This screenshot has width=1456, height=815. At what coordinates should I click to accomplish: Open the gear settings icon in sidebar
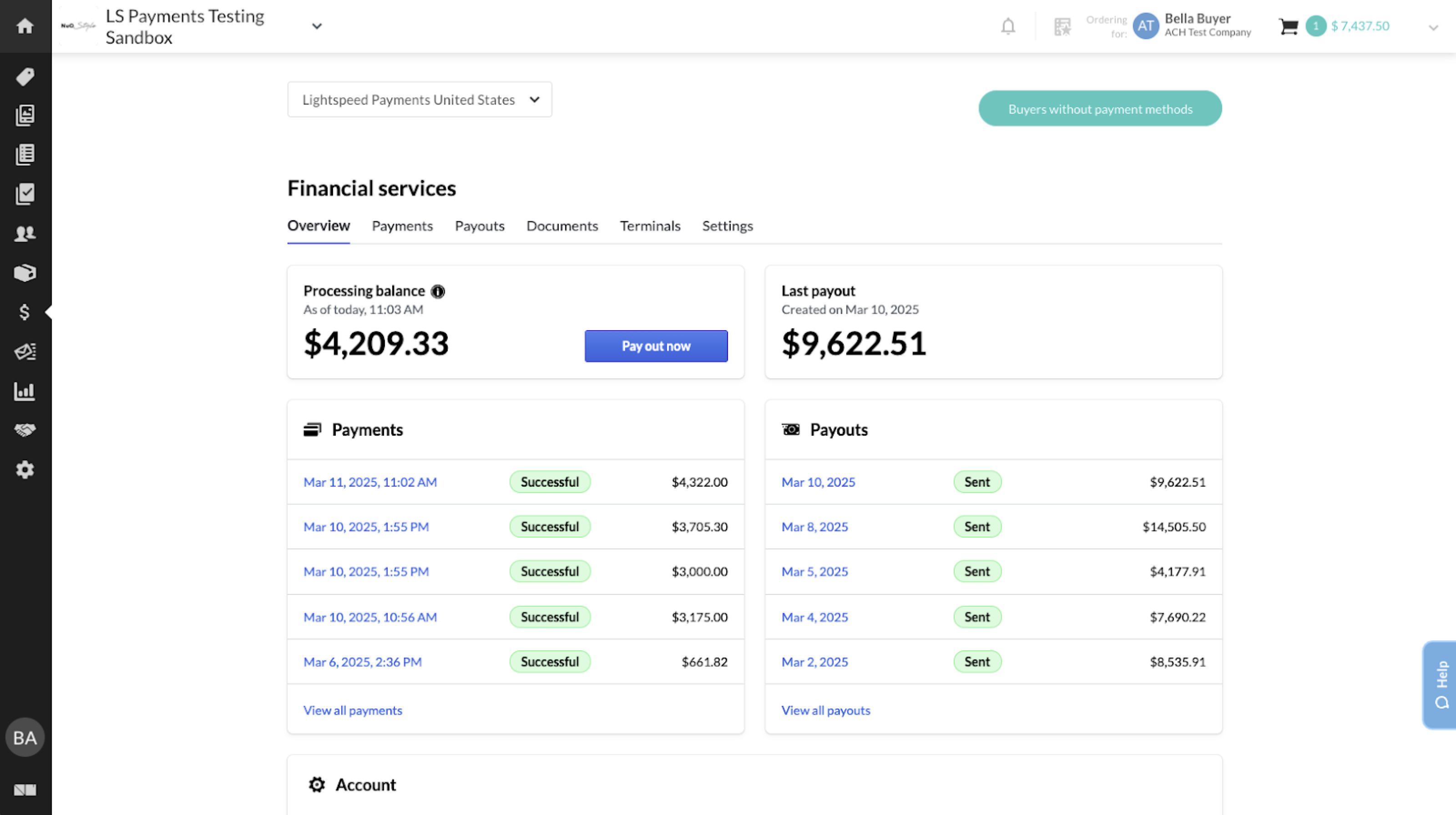(25, 469)
